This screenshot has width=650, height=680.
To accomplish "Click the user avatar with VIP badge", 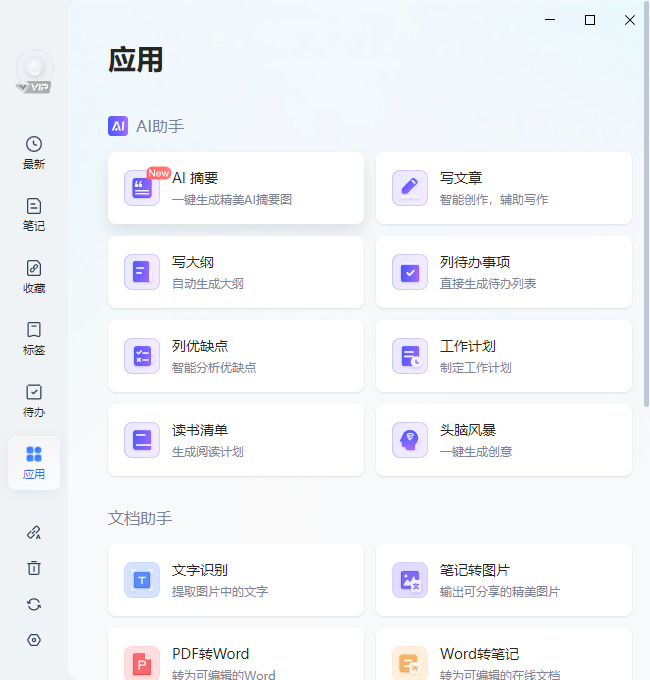I will [x=35, y=72].
